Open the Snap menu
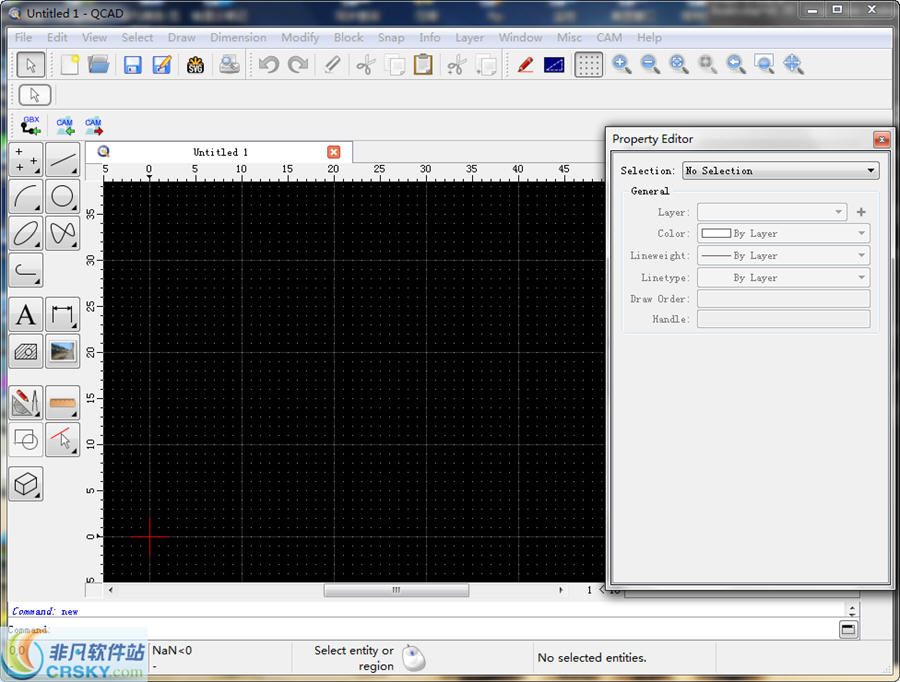Viewport: 900px width, 682px height. tap(391, 37)
